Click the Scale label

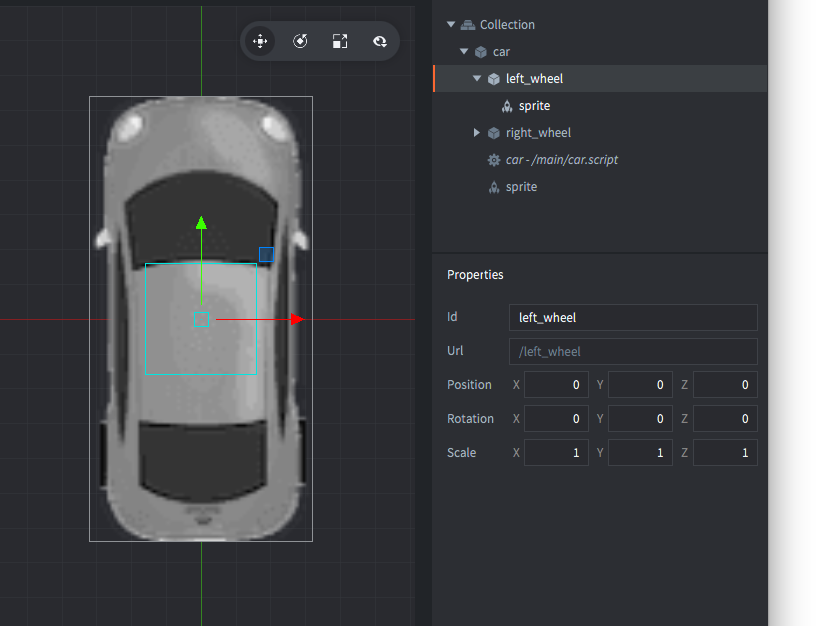click(x=461, y=453)
